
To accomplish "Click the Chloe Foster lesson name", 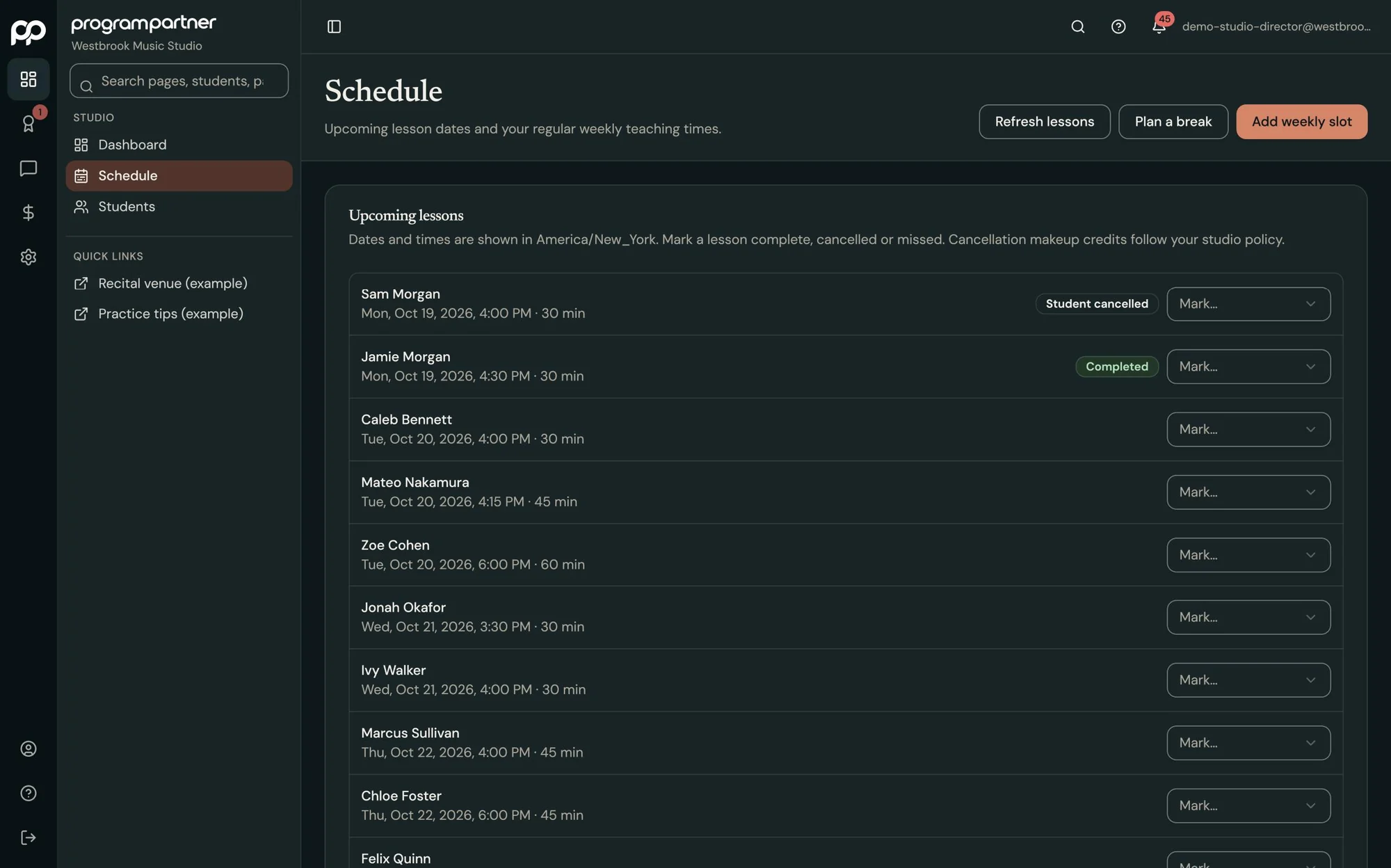I will (x=401, y=796).
